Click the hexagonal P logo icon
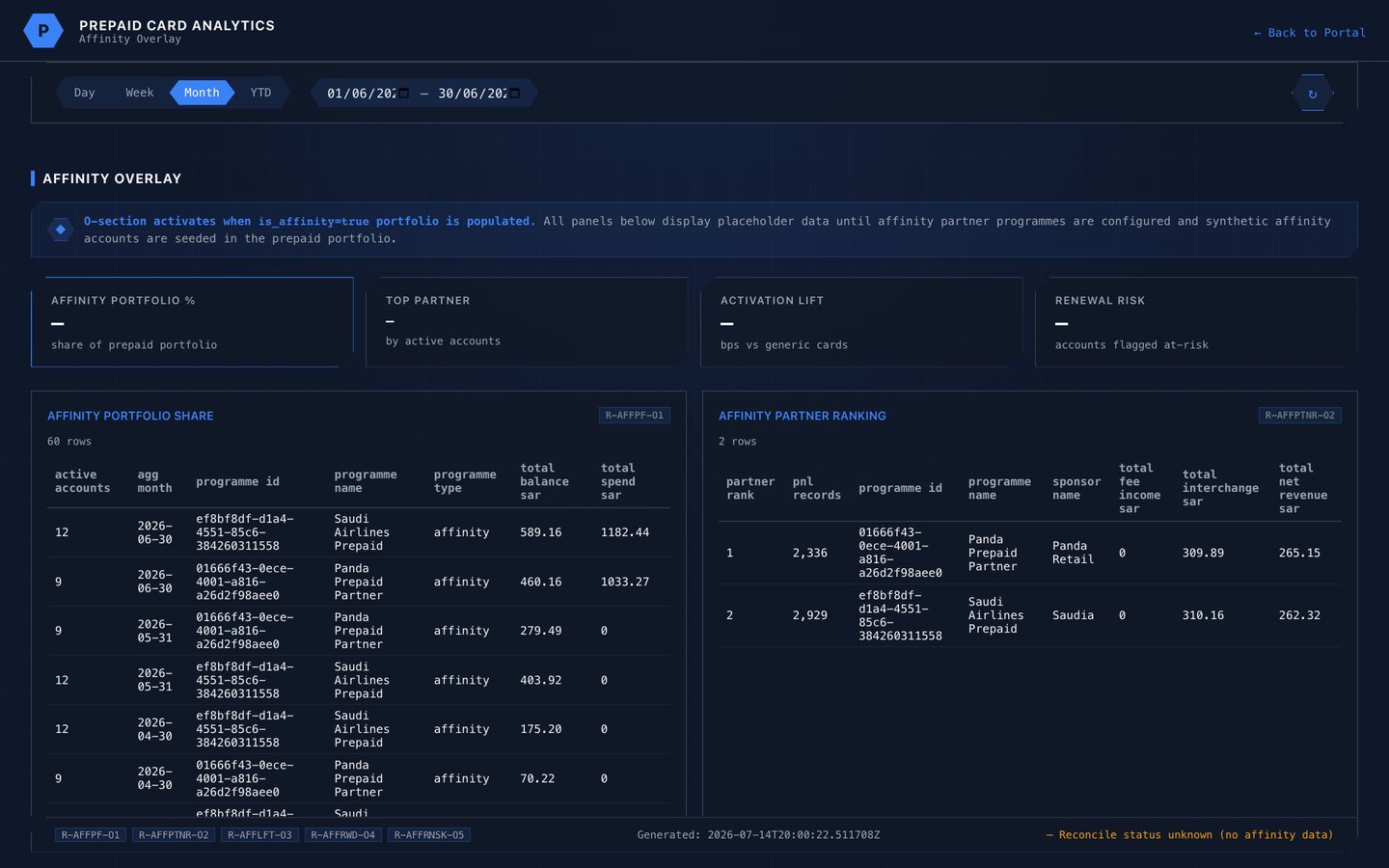This screenshot has width=1389, height=868. (x=43, y=31)
